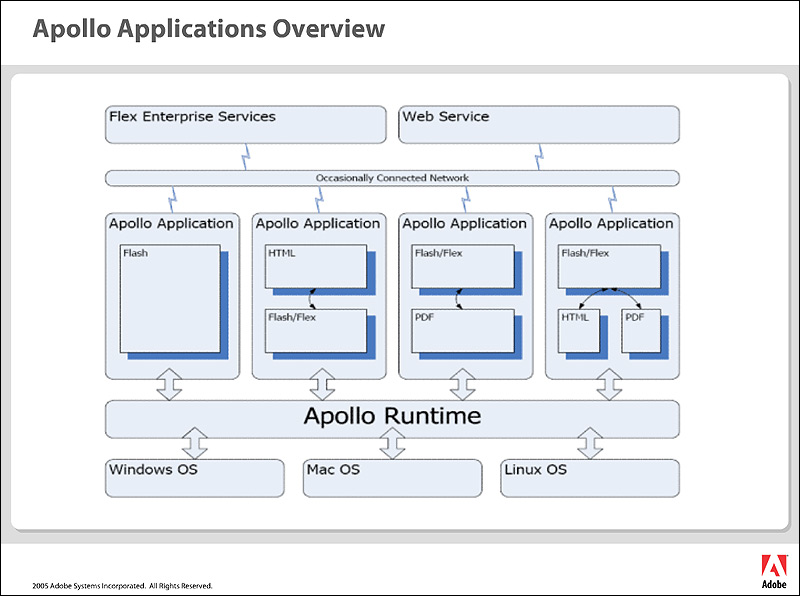
Task: Click double arrow below HTML and Flash/Flex application
Action: coord(322,384)
